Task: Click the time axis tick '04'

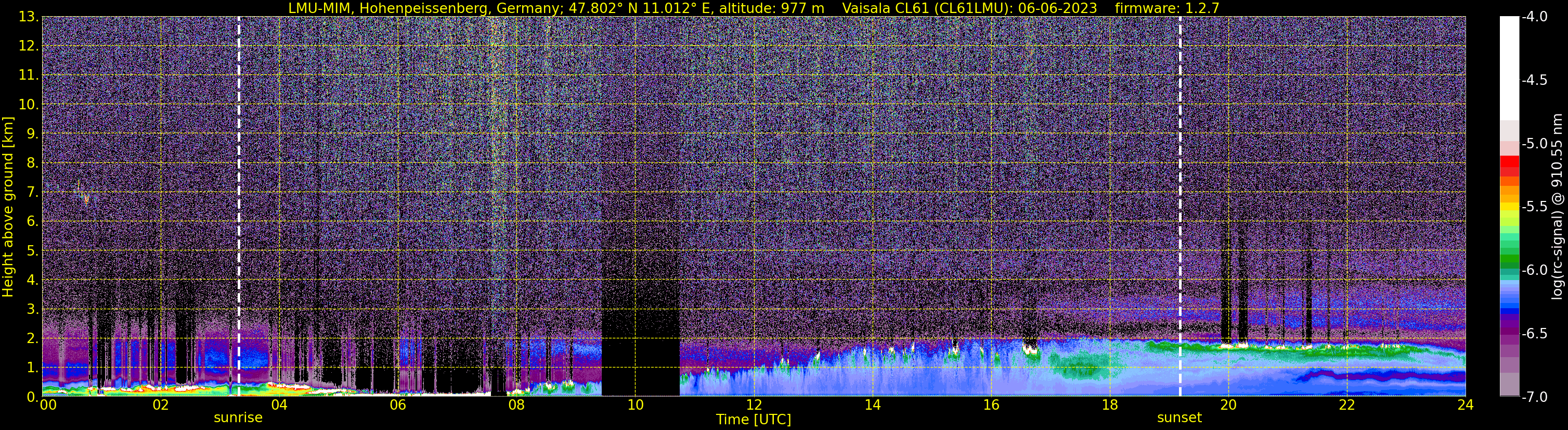Action: pos(279,405)
